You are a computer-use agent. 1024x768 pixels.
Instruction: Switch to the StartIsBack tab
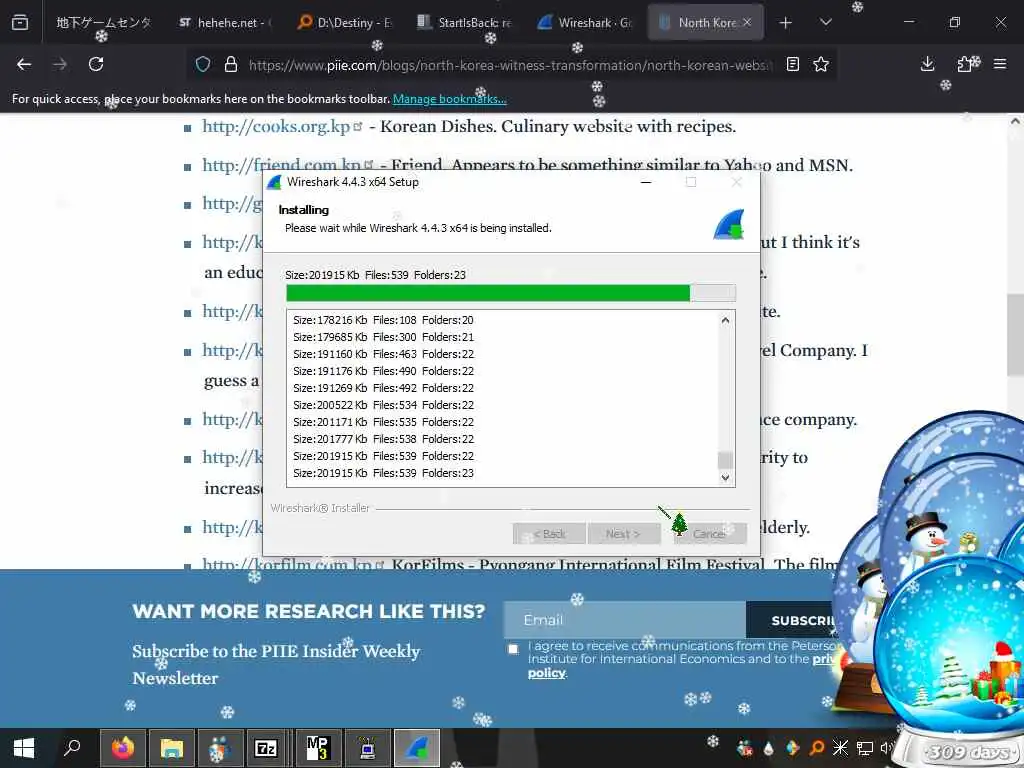click(465, 22)
